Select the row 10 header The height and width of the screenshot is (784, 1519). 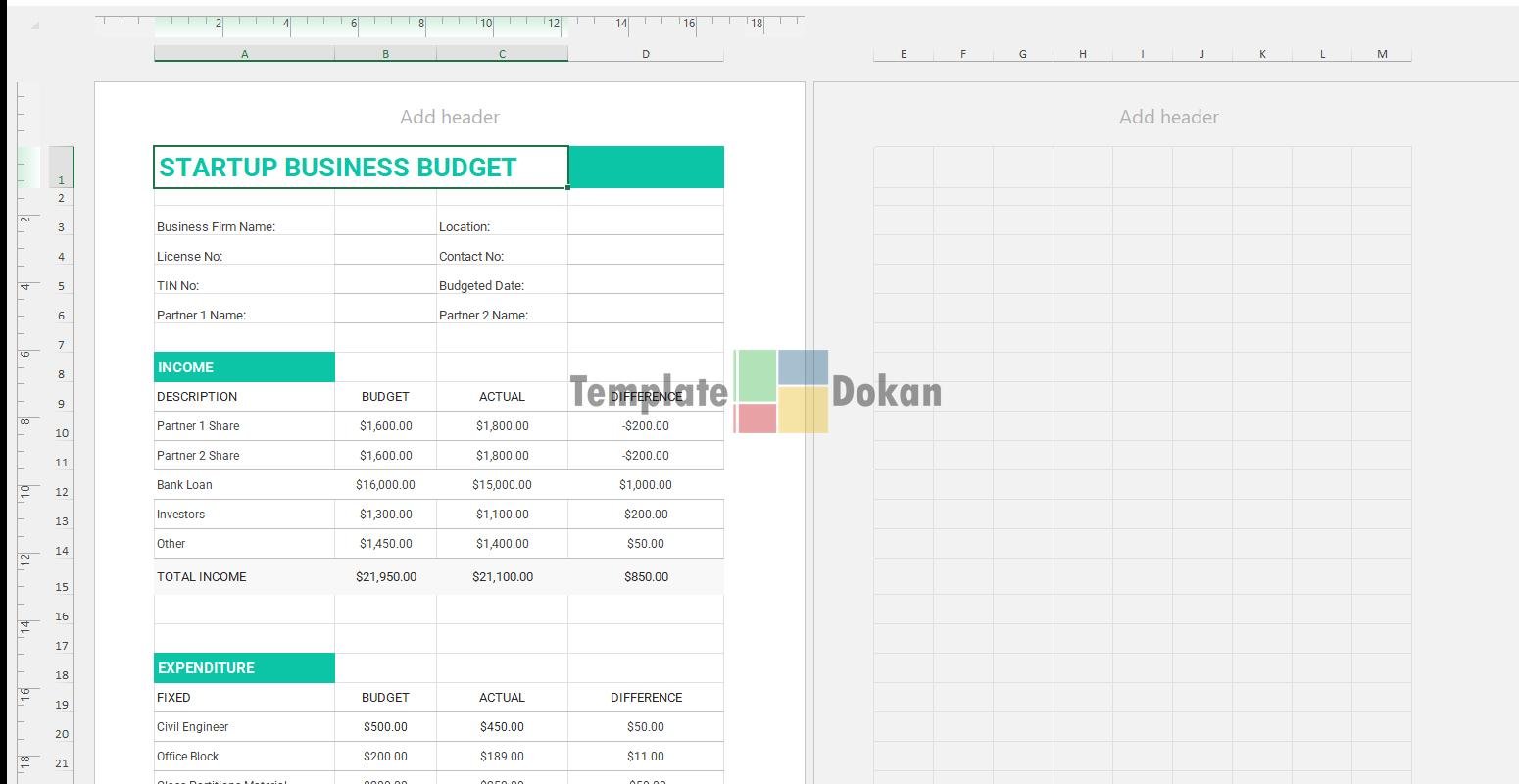point(62,433)
